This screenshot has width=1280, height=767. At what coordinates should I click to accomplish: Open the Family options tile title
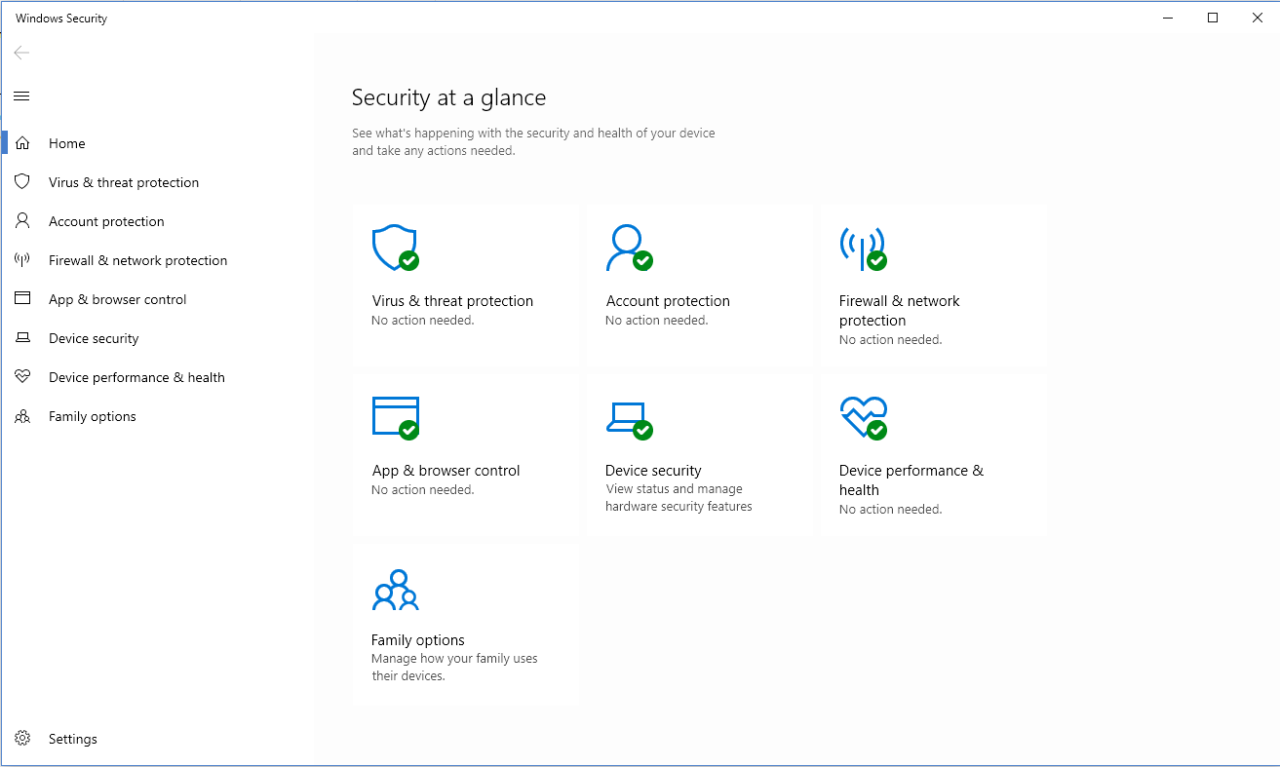pos(417,640)
